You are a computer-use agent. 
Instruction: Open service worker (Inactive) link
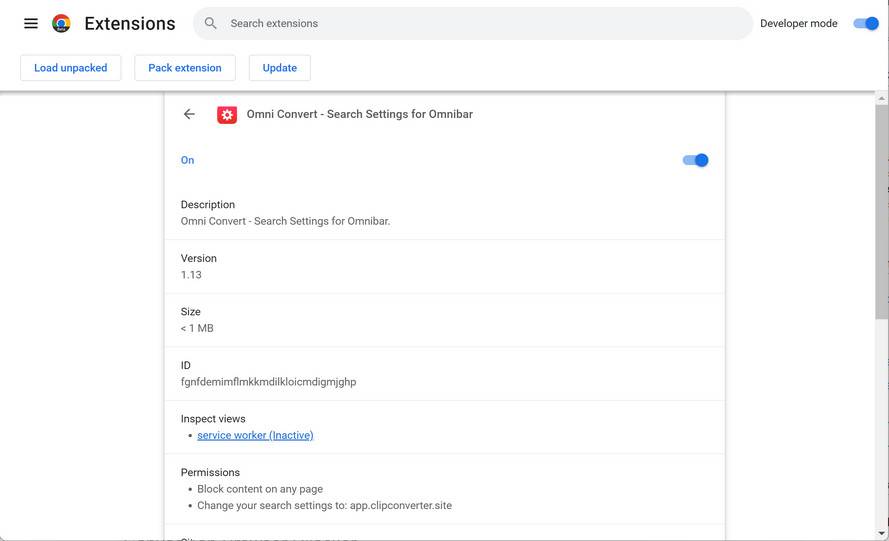pyautogui.click(x=255, y=435)
